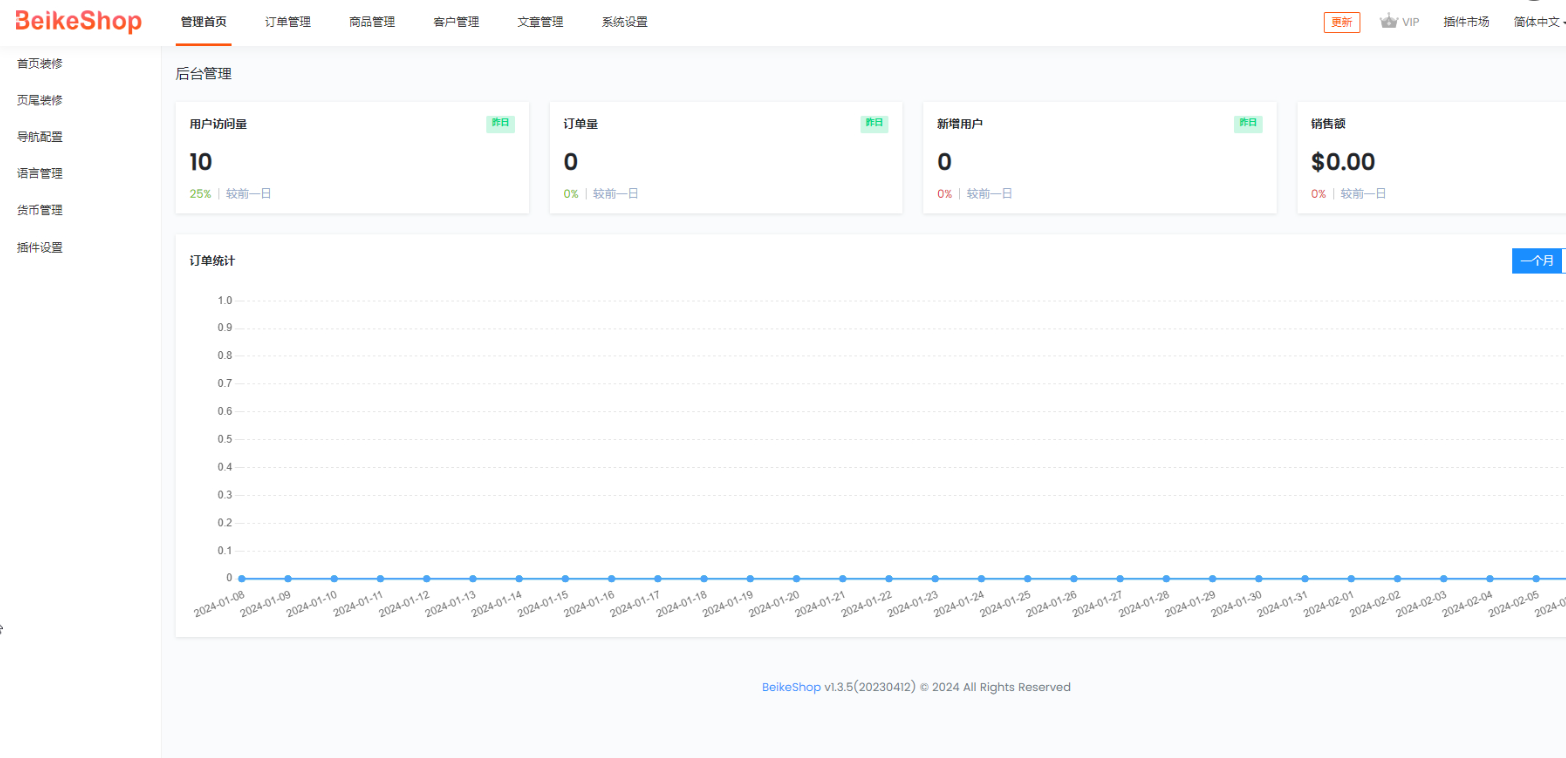
Task: Open 货币管理 in the sidebar
Action: pos(40,210)
